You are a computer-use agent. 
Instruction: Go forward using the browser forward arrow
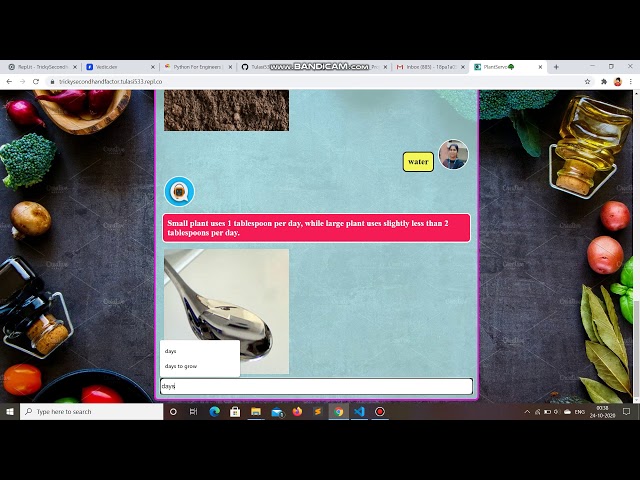(x=22, y=82)
